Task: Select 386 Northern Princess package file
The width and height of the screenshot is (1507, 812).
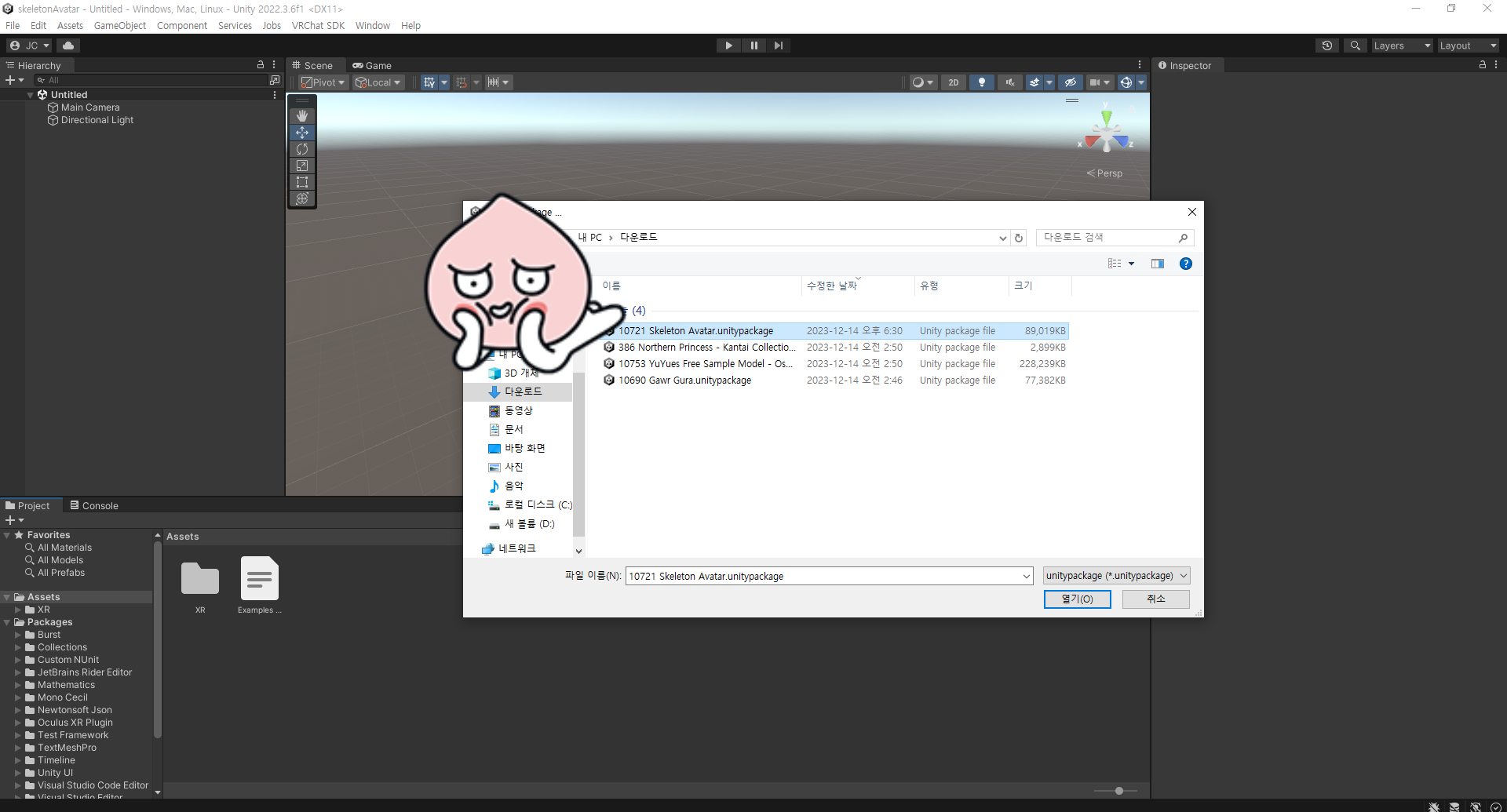Action: pos(706,348)
